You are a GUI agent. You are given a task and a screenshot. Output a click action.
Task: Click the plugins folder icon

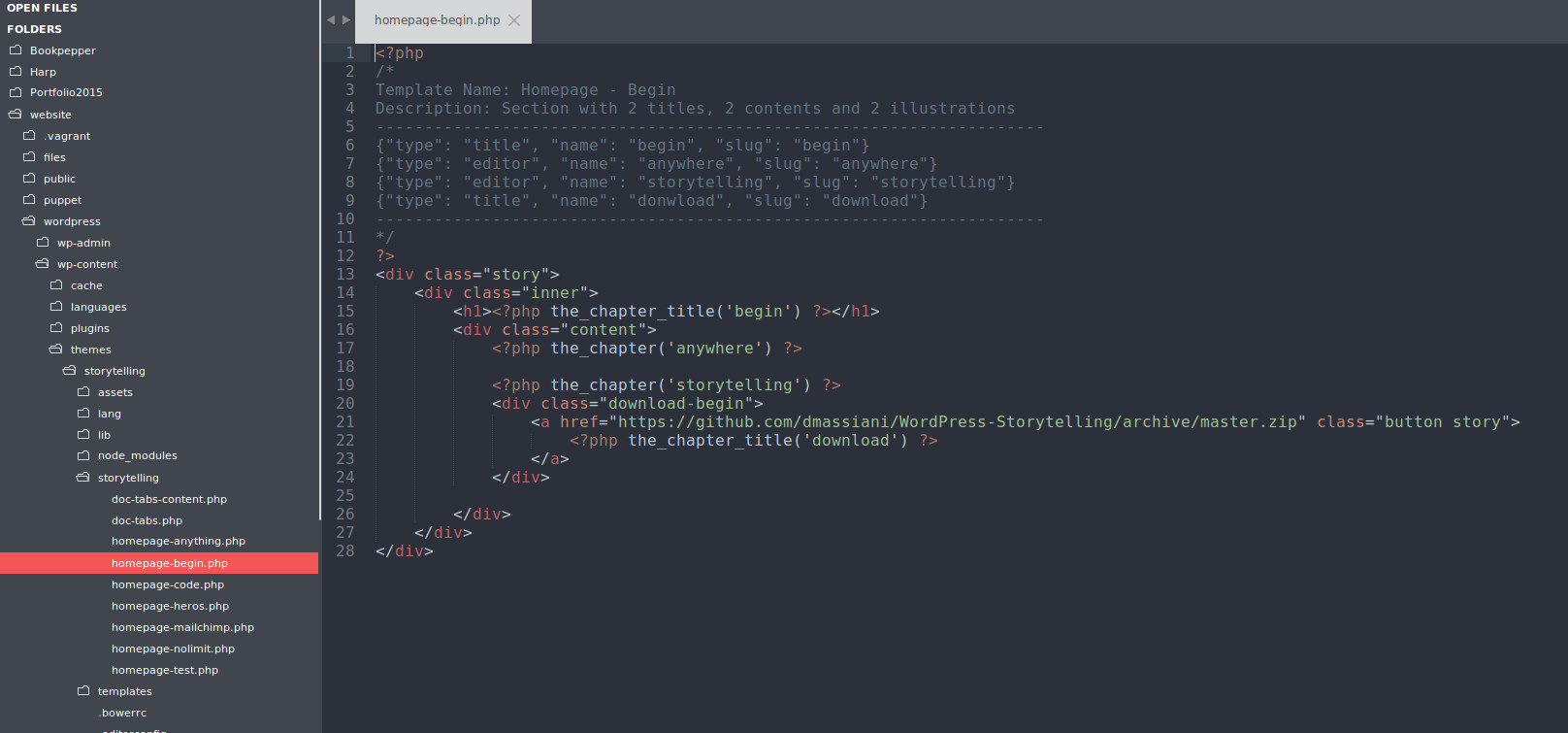[56, 327]
